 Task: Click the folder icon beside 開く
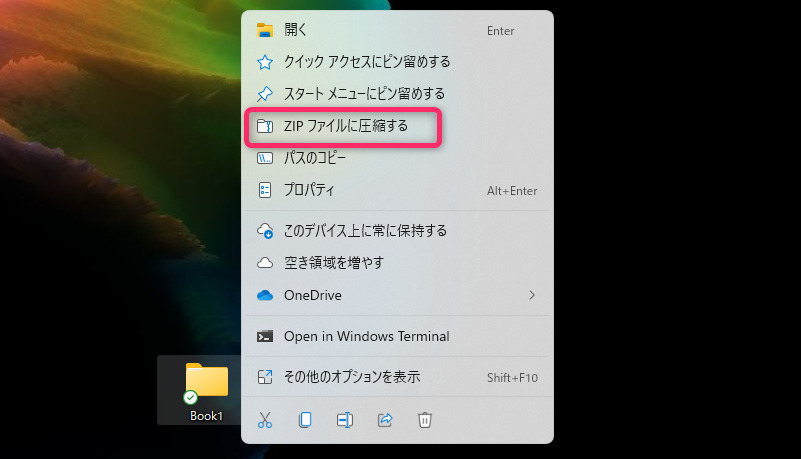coord(265,30)
